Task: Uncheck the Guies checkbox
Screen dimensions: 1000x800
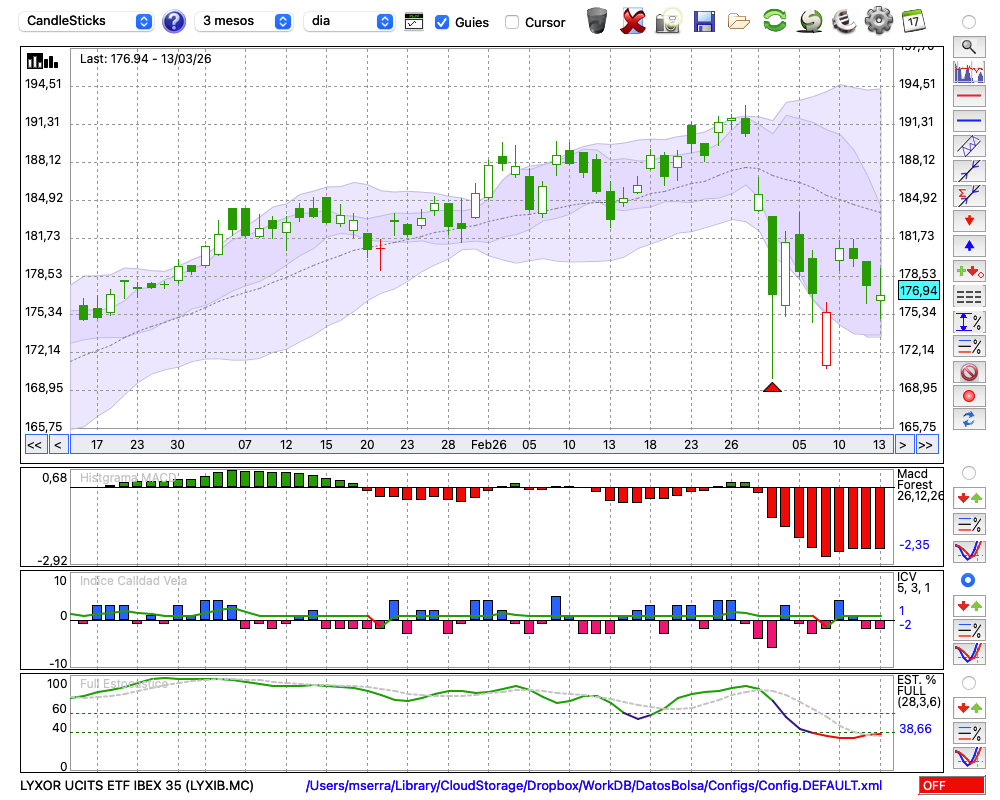Action: click(441, 22)
